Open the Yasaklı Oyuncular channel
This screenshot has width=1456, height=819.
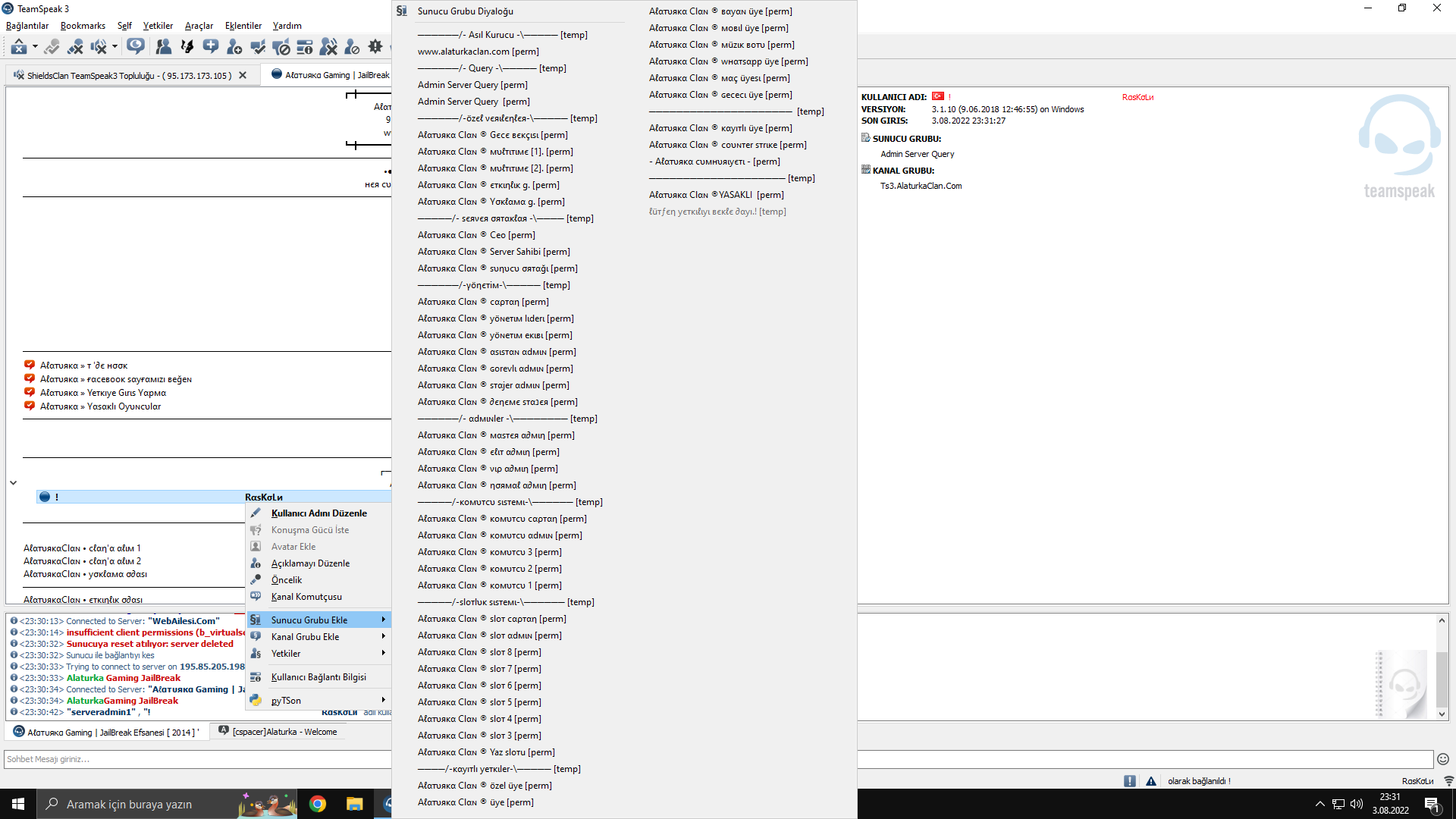(x=100, y=406)
